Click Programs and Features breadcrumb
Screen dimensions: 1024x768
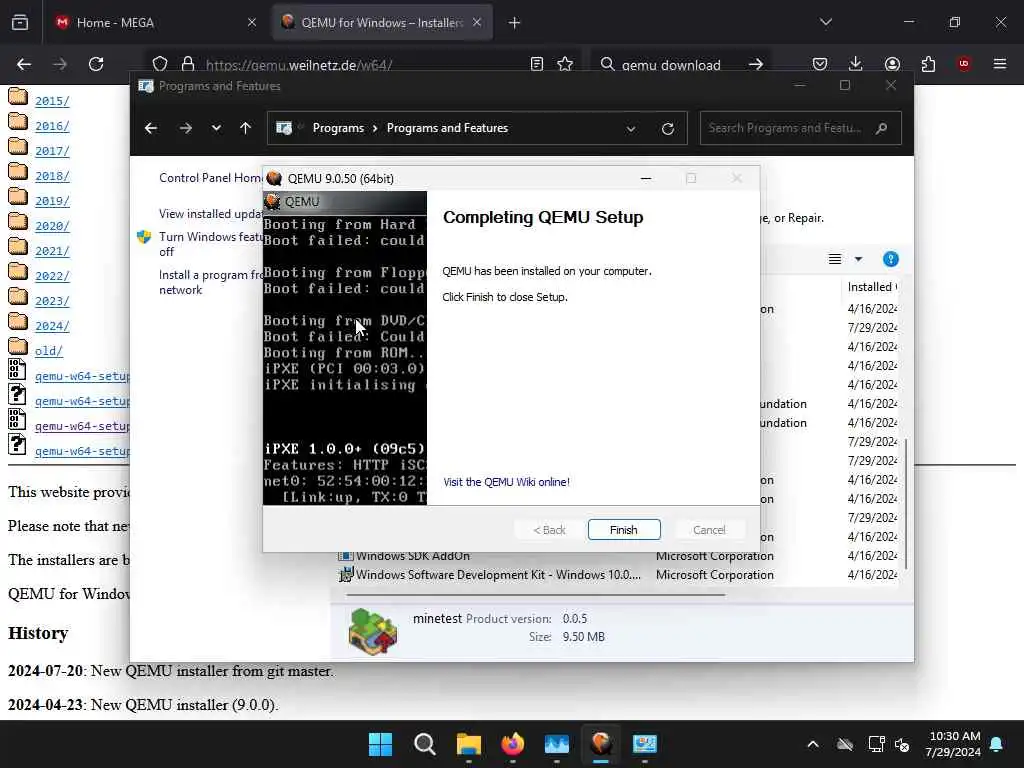[447, 128]
